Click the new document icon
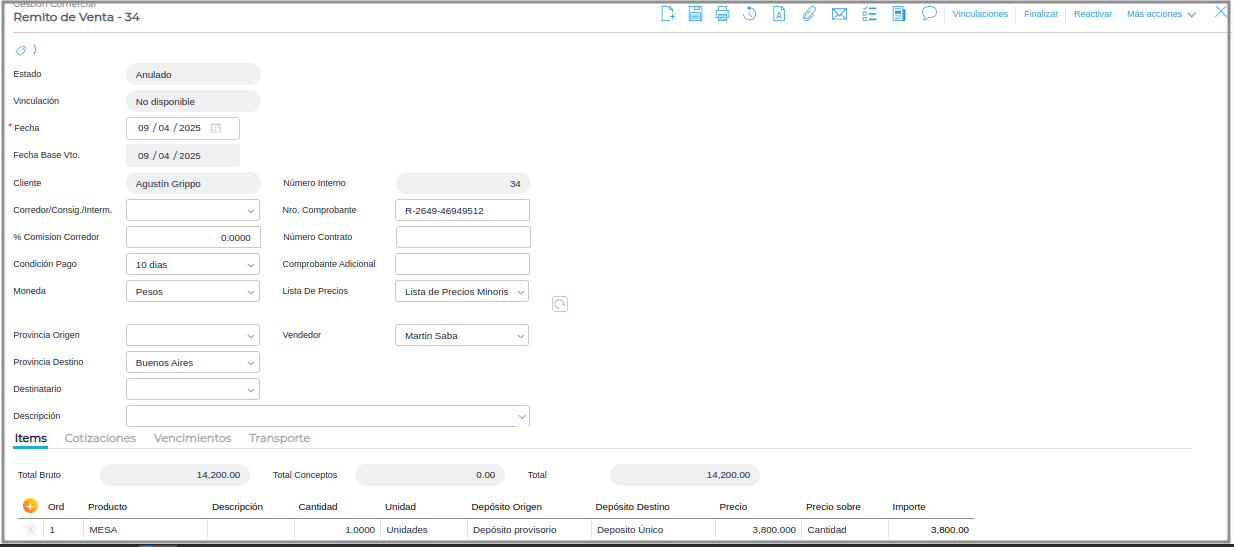 pyautogui.click(x=668, y=14)
